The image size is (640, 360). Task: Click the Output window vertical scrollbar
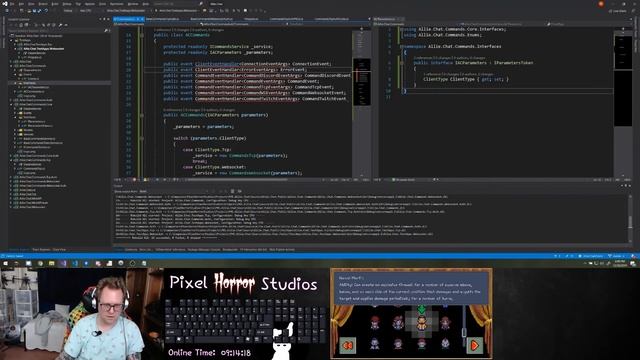pyautogui.click(x=630, y=218)
